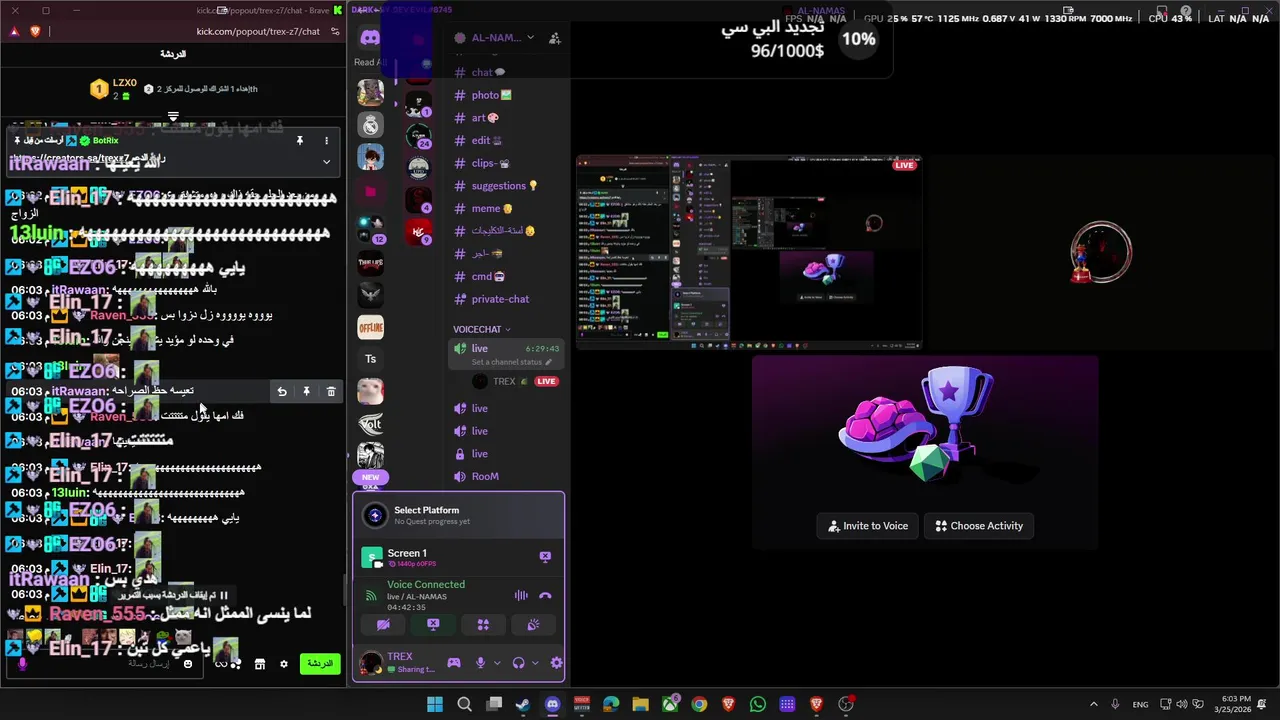Open the suggestions text channel
This screenshot has height=720, width=1280.
[x=505, y=186]
